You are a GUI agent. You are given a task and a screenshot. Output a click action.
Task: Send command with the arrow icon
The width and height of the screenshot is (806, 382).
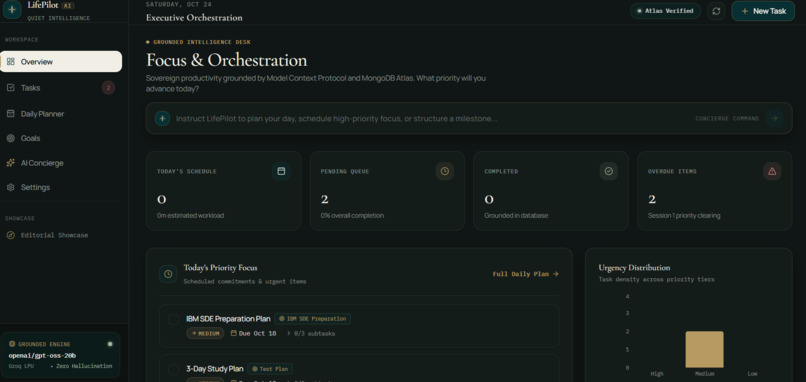pyautogui.click(x=774, y=118)
